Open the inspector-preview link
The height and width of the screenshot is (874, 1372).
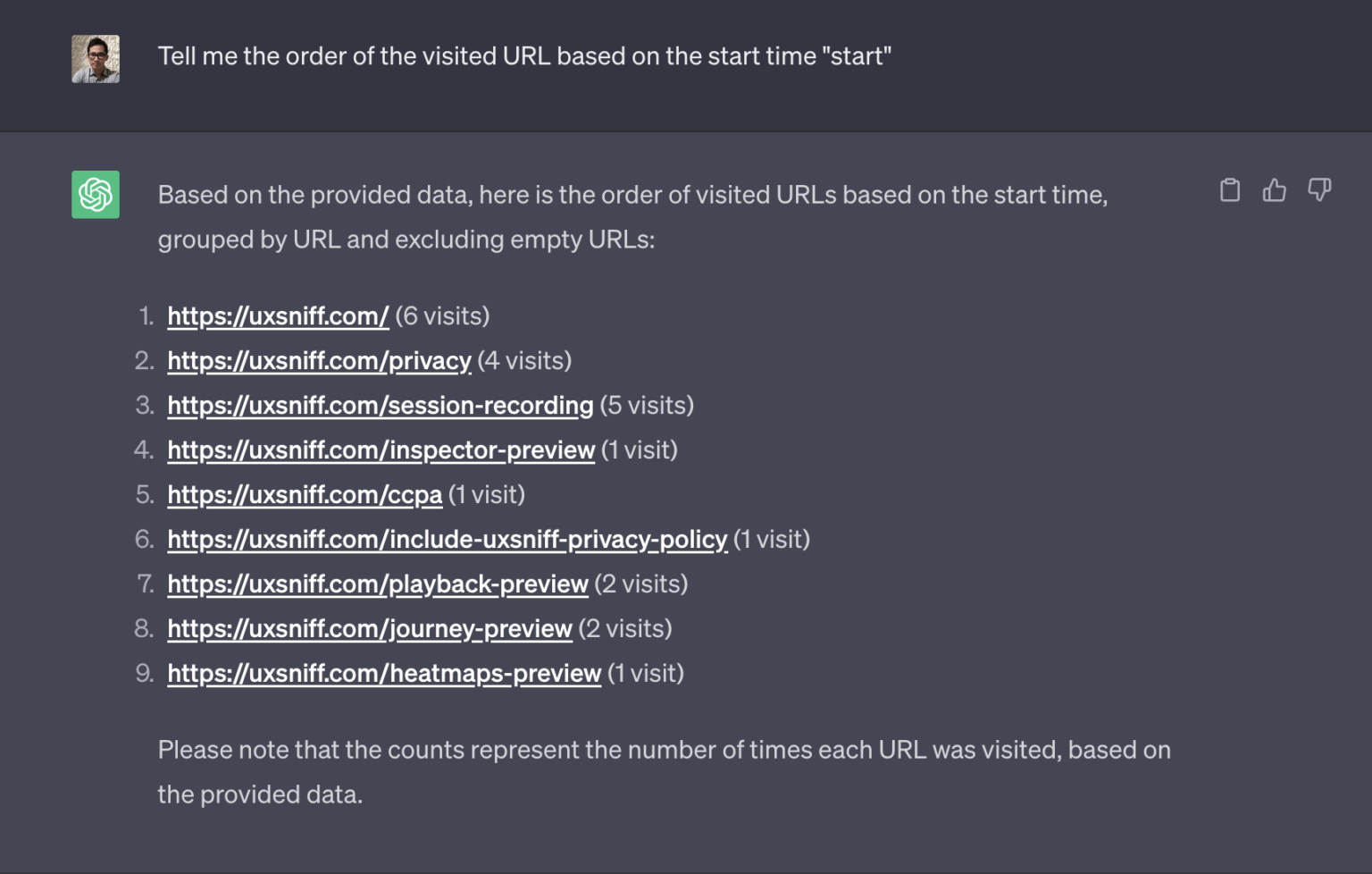coord(381,450)
